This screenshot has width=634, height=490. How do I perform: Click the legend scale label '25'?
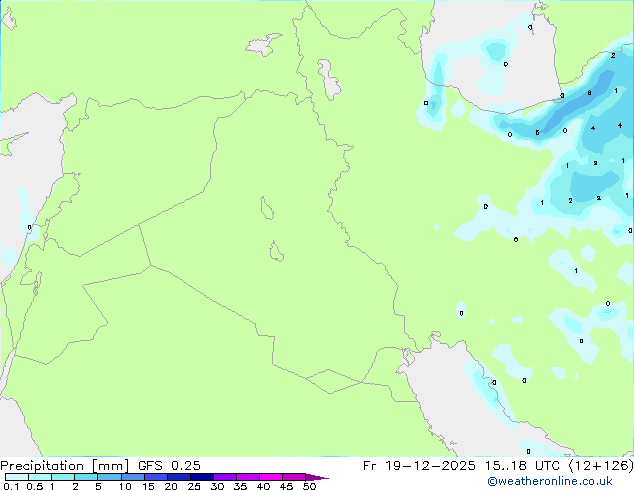194,486
